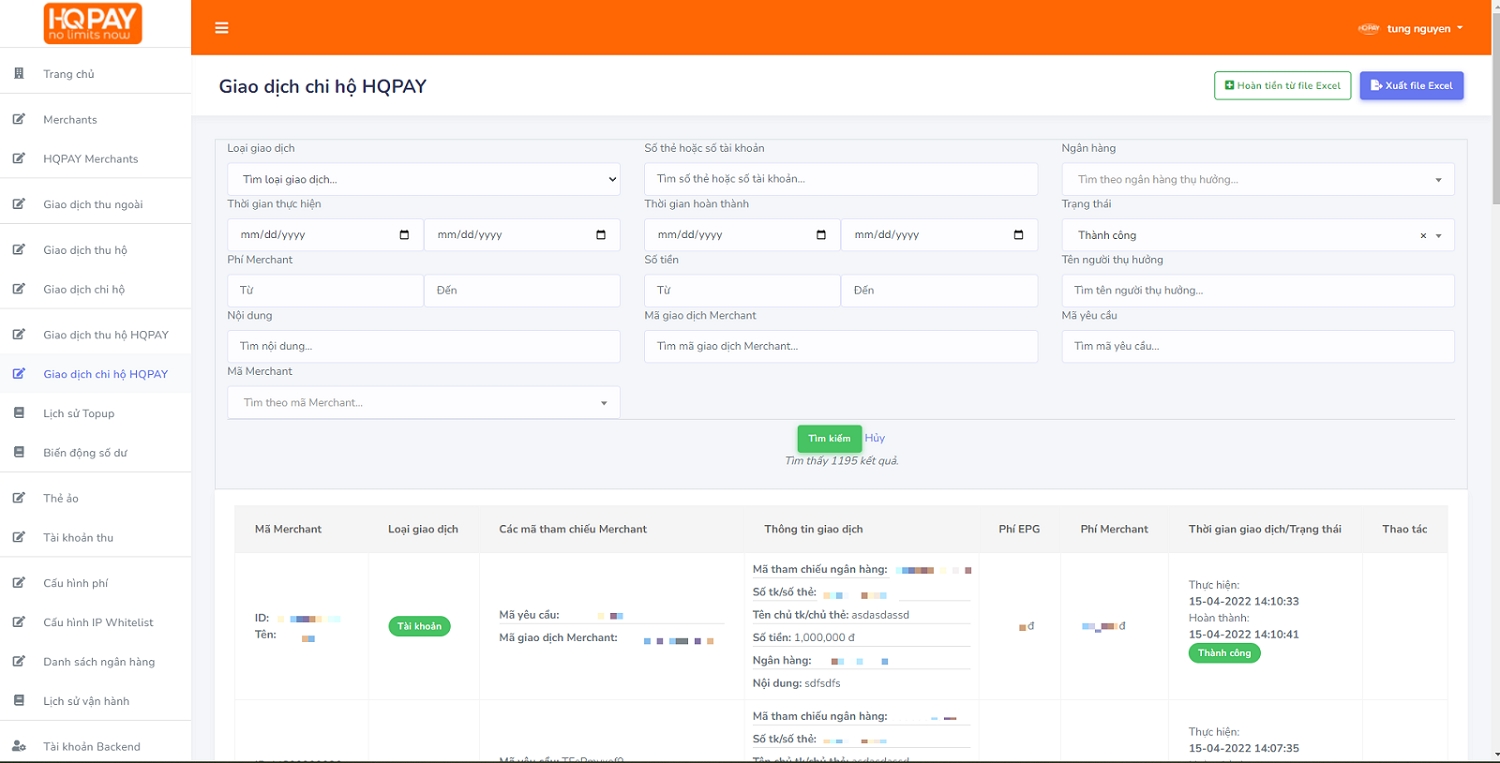Focus the Nội dung search field
The height and width of the screenshot is (763, 1500).
424,346
